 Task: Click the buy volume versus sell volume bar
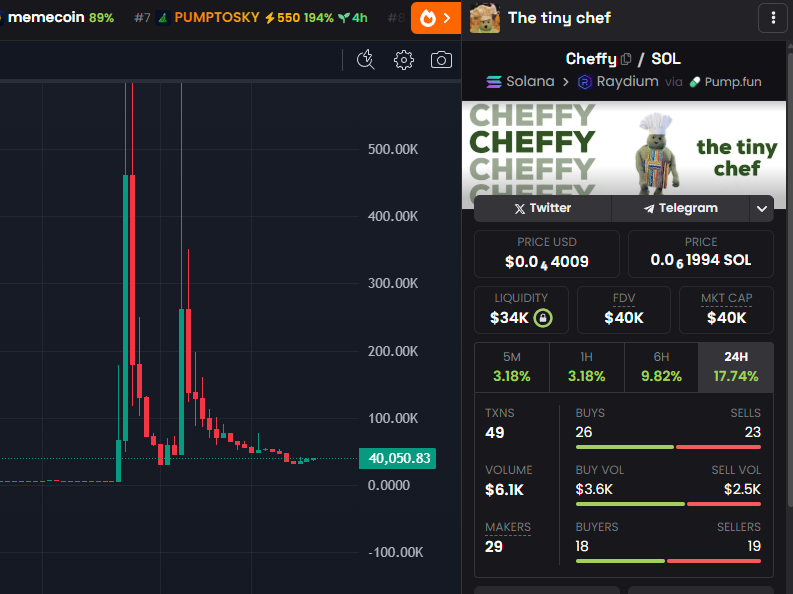668,504
